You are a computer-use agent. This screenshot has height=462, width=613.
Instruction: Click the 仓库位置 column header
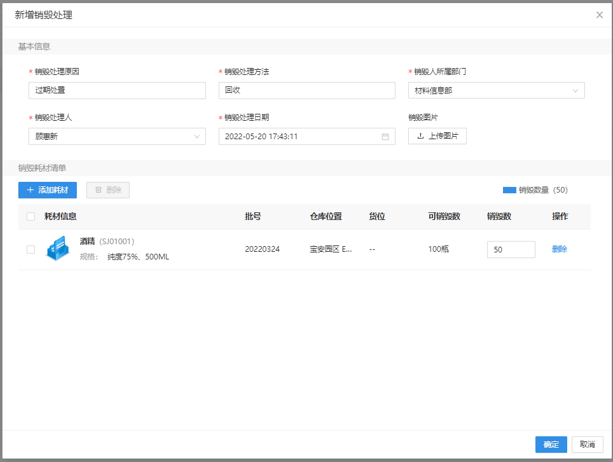pyautogui.click(x=326, y=217)
